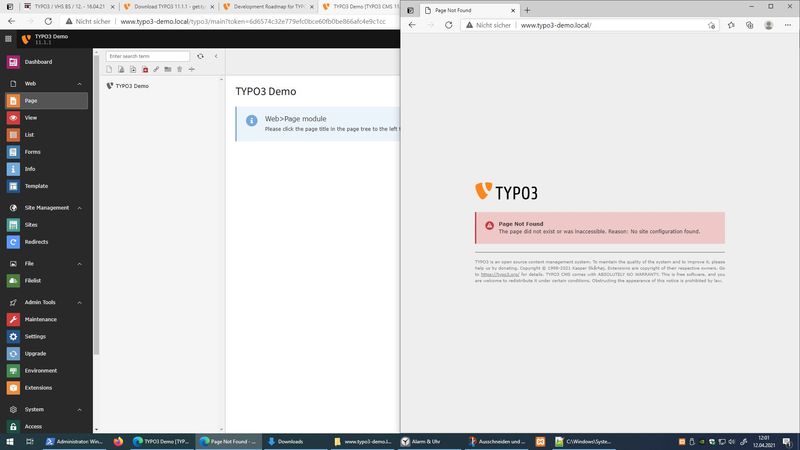The height and width of the screenshot is (450, 800).
Task: Open the profile icon in right browser
Action: click(768, 25)
